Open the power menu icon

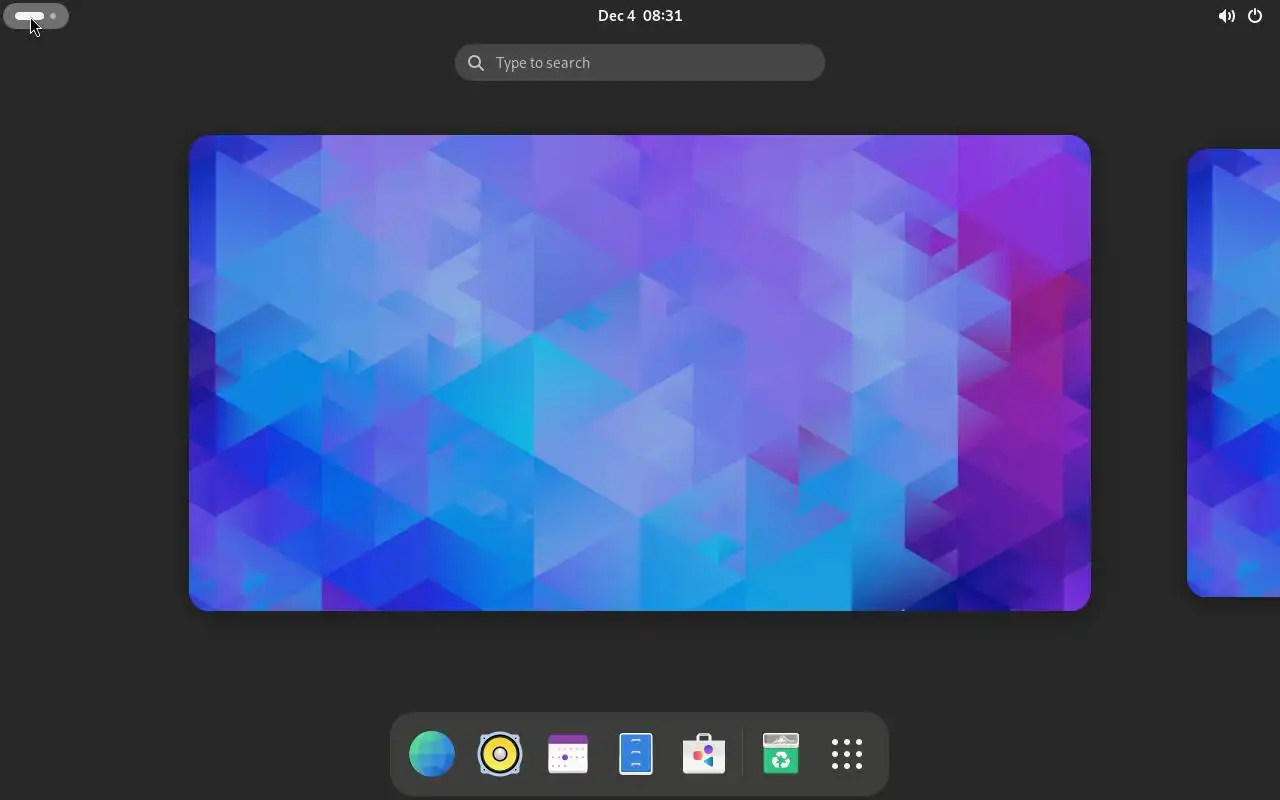point(1255,16)
